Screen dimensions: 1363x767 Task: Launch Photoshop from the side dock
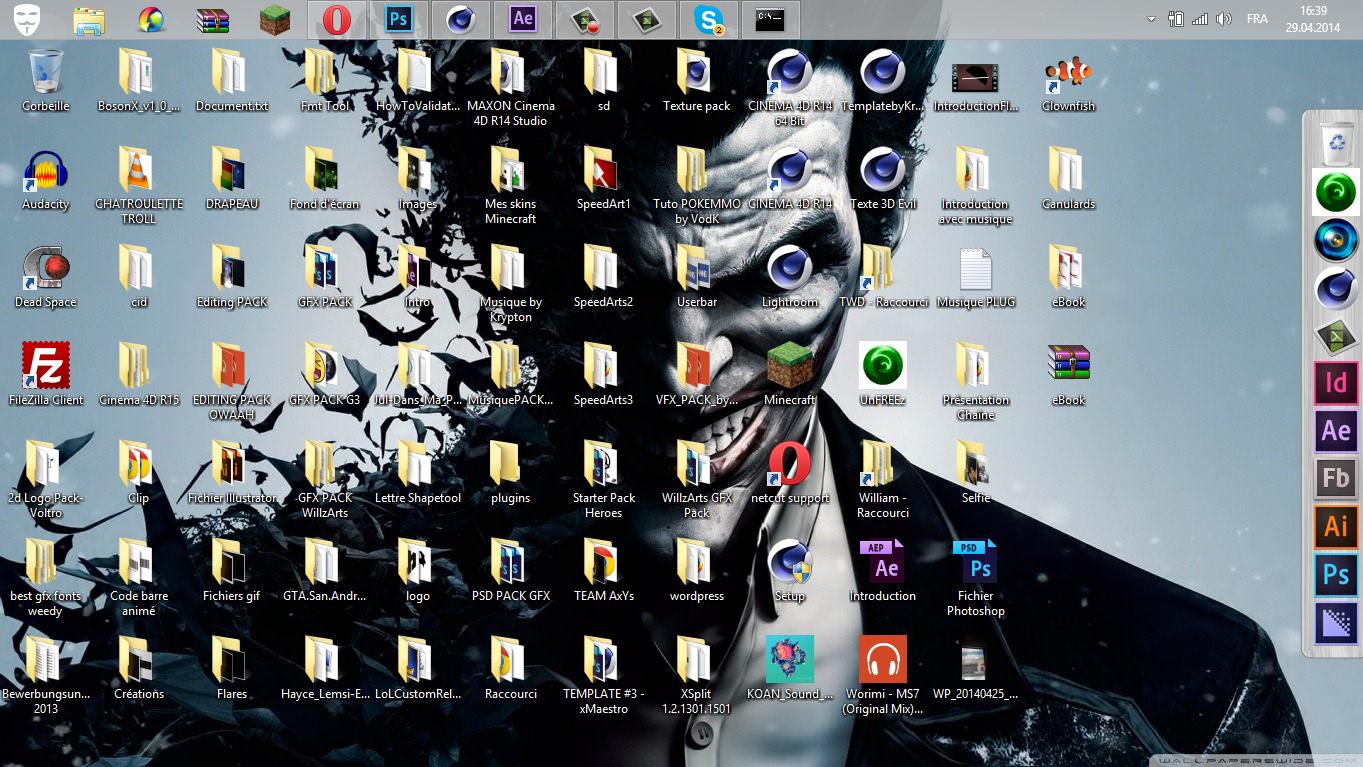[1336, 575]
